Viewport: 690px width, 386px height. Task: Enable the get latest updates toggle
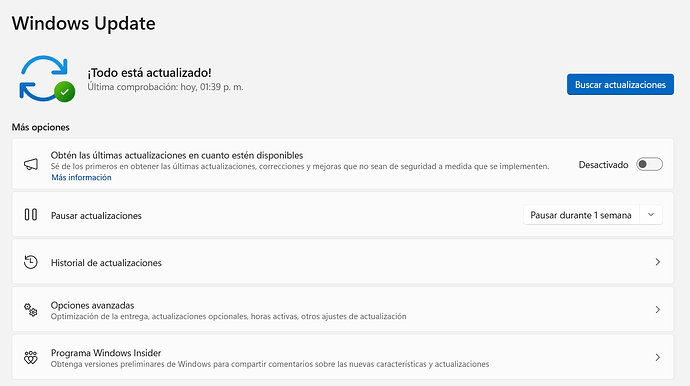[x=649, y=164]
